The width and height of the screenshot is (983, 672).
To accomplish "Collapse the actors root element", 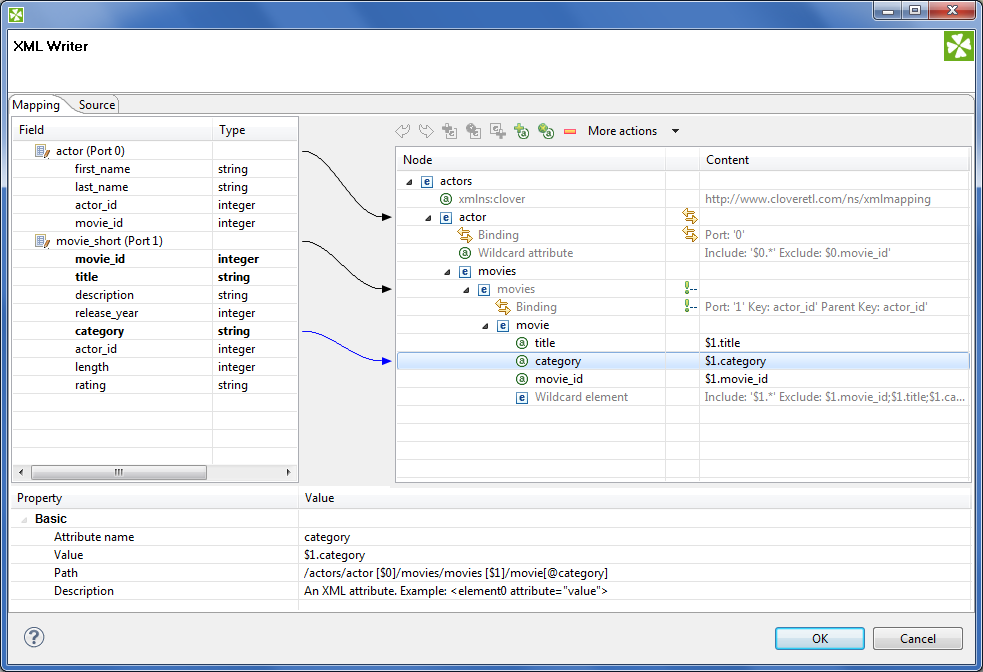I will 409,182.
